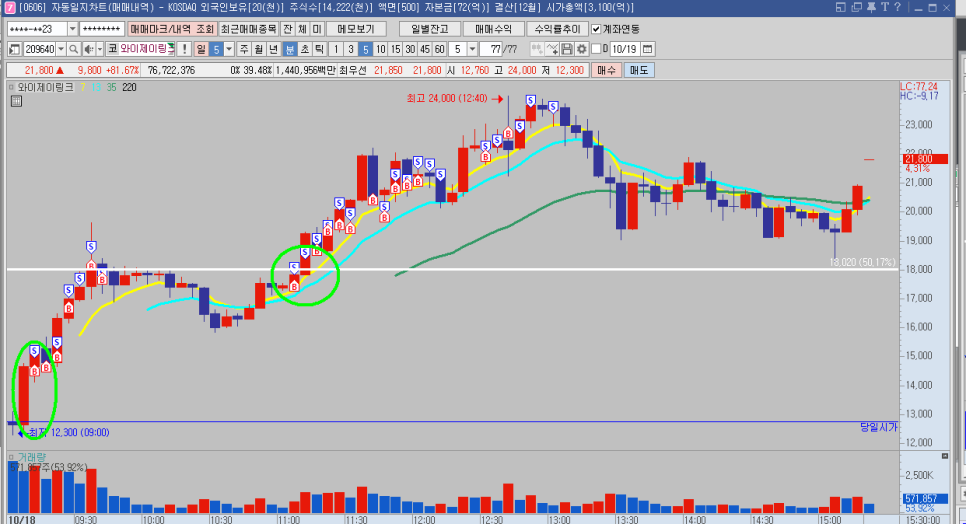
Task: Select the 틱 tick chart toggle
Action: coord(319,49)
